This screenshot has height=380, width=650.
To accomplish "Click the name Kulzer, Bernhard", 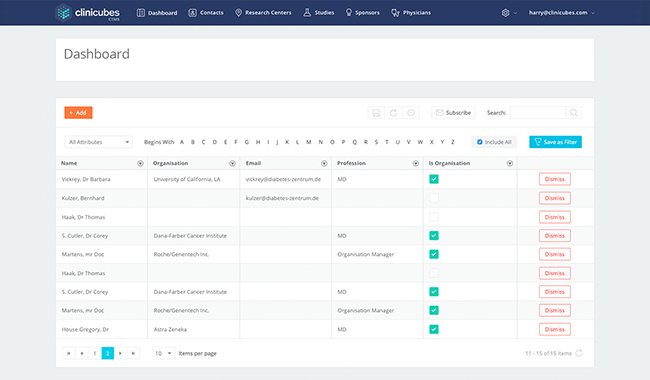I will (83, 198).
